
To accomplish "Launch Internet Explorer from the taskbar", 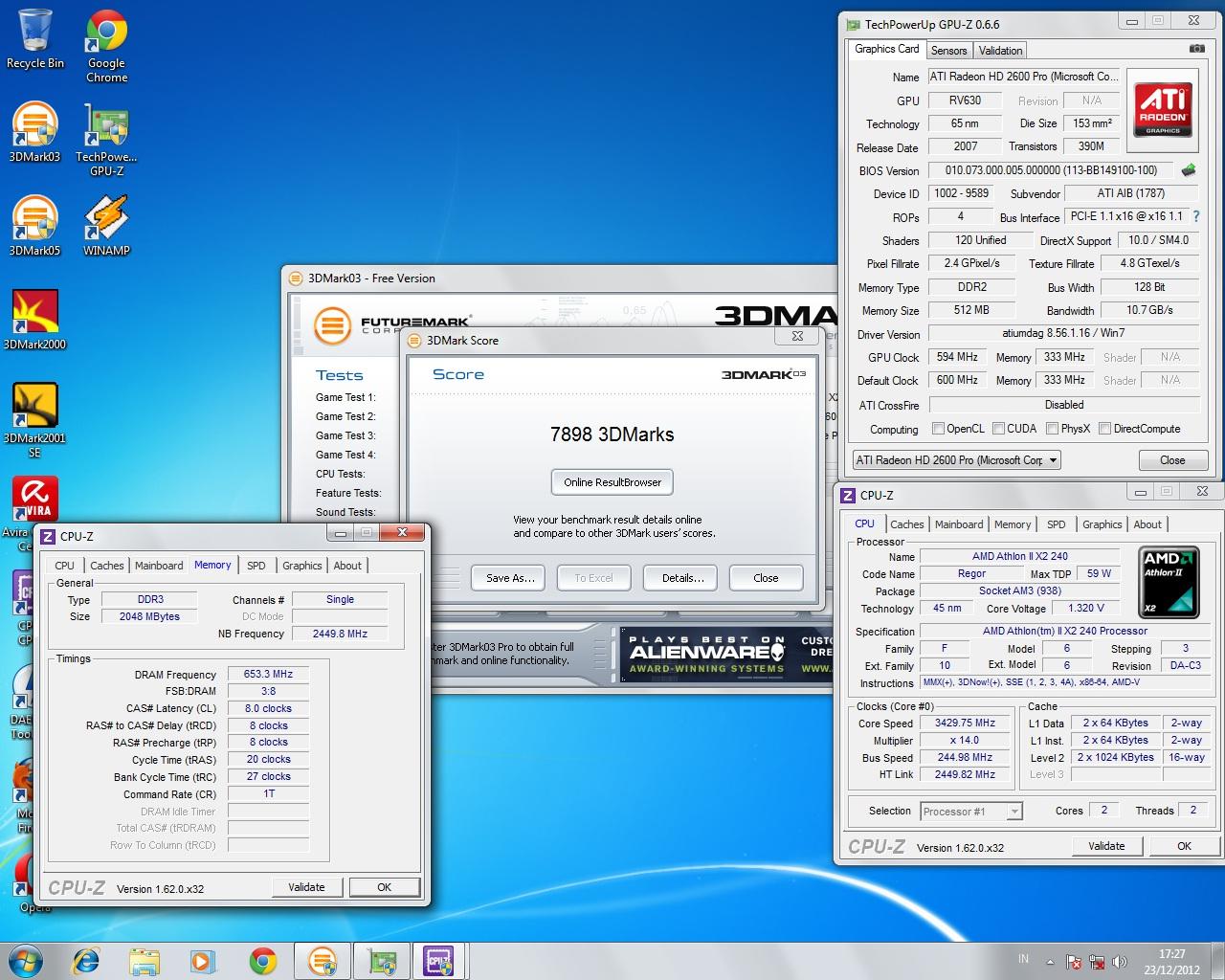I will coord(87,960).
